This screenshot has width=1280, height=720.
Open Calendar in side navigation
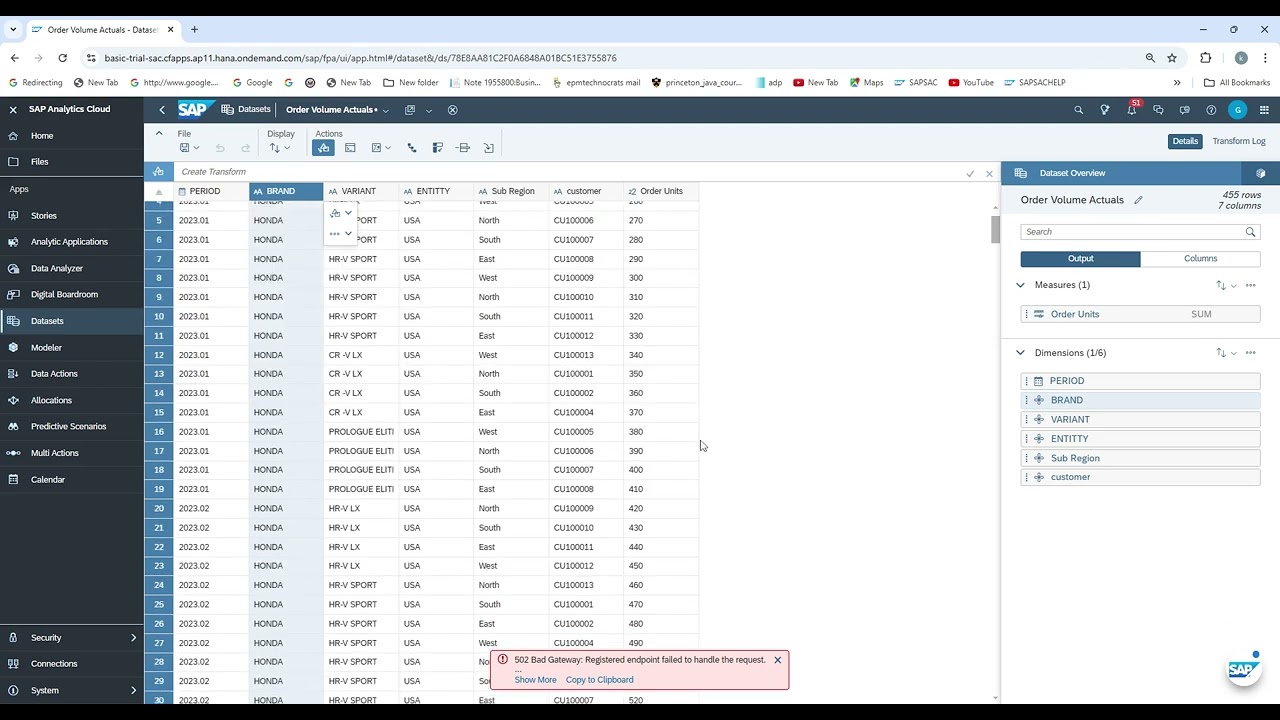coord(72,480)
